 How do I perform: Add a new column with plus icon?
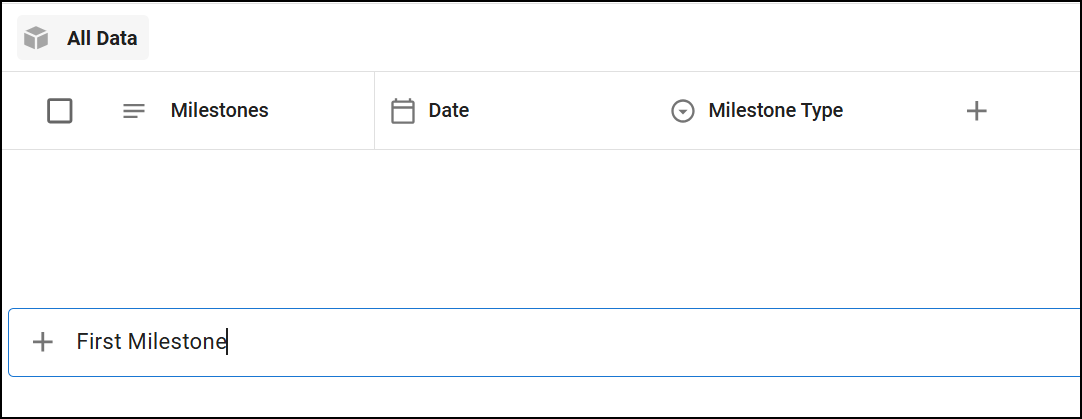[x=977, y=111]
